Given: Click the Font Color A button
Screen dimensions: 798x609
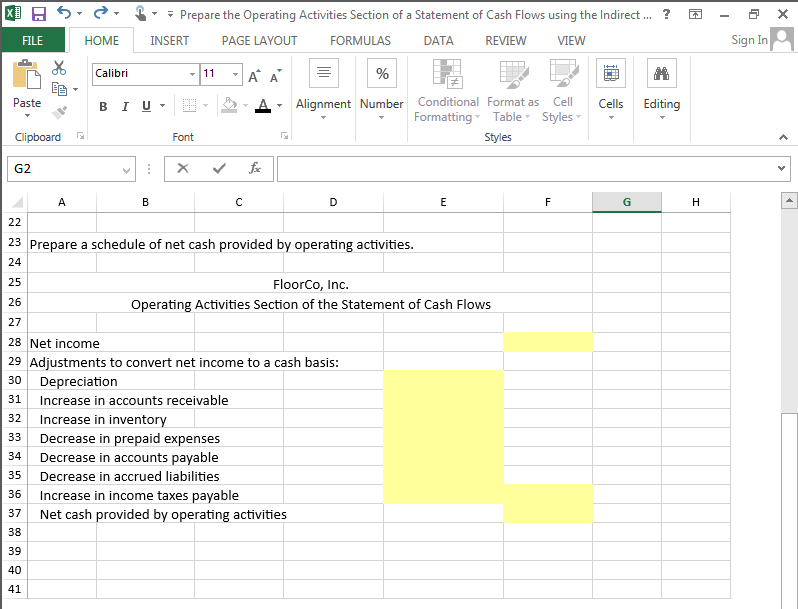Looking at the screenshot, I should 263,106.
